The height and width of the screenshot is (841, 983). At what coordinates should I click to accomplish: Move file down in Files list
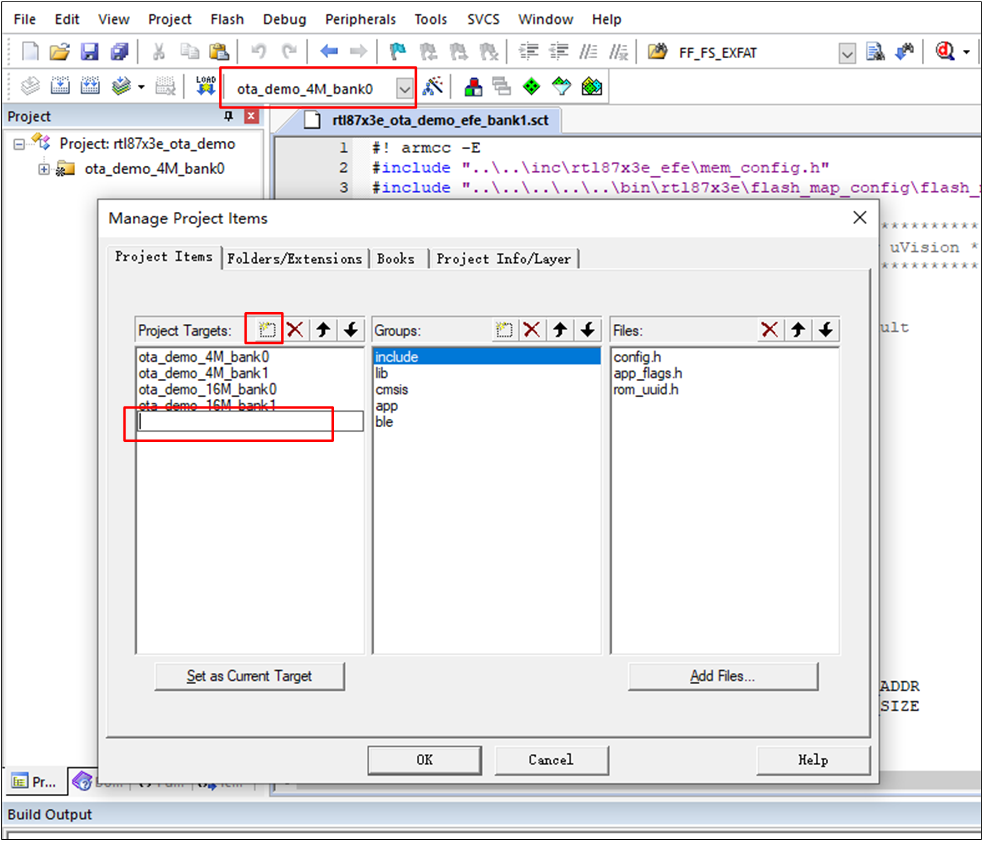[x=826, y=330]
